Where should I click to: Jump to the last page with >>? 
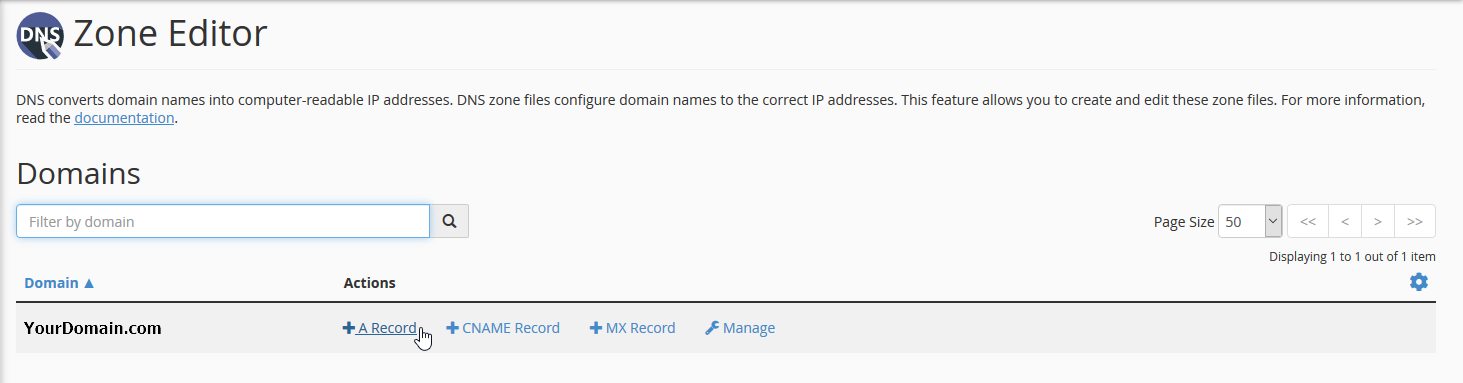coord(1415,222)
